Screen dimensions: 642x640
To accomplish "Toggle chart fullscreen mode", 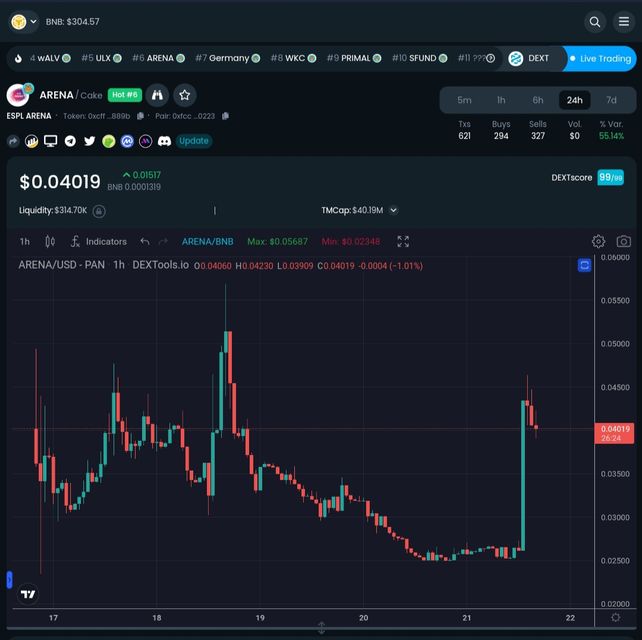I will (x=403, y=242).
